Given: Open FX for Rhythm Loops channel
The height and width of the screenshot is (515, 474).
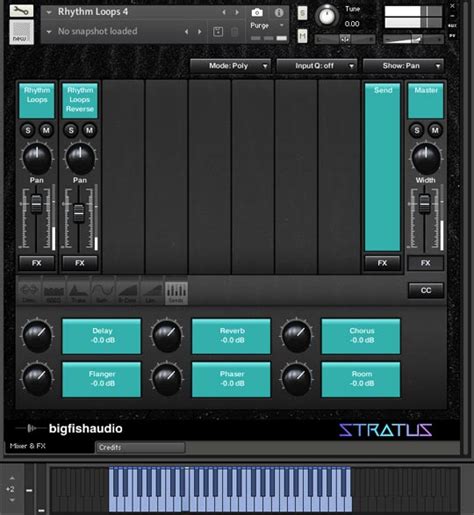Looking at the screenshot, I should click(37, 263).
